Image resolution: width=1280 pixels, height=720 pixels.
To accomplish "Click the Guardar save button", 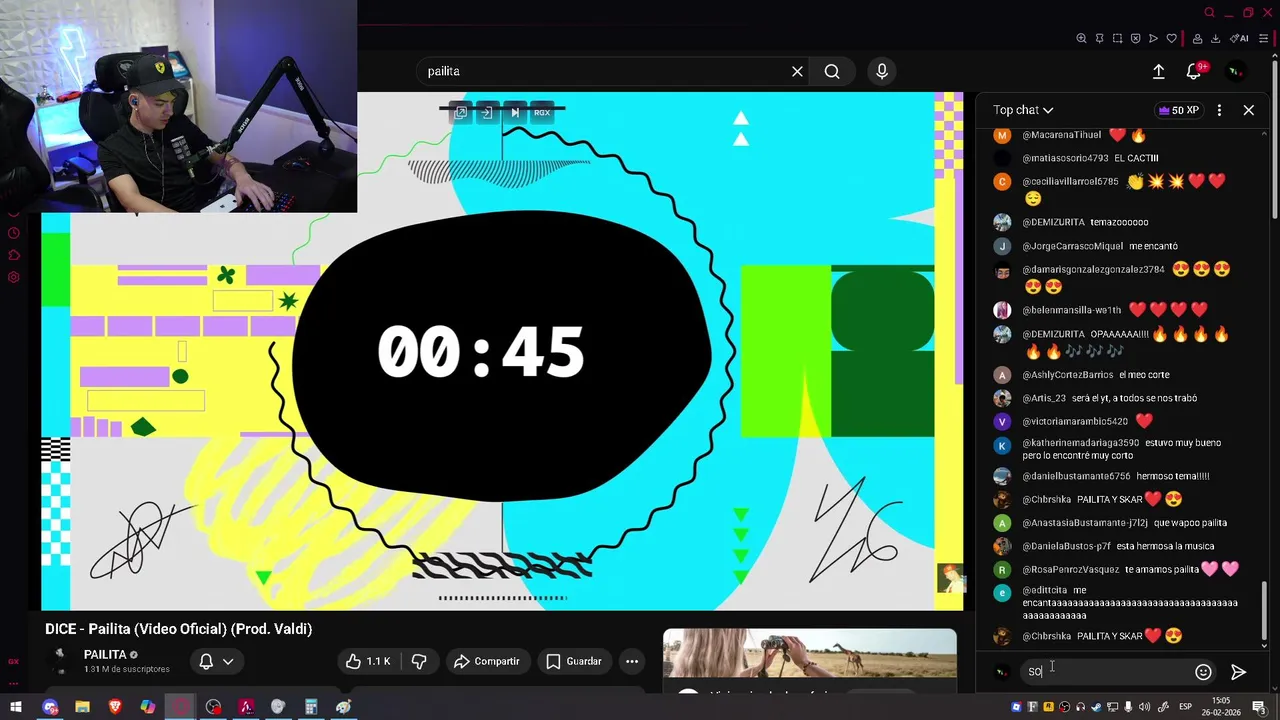I will (574, 661).
